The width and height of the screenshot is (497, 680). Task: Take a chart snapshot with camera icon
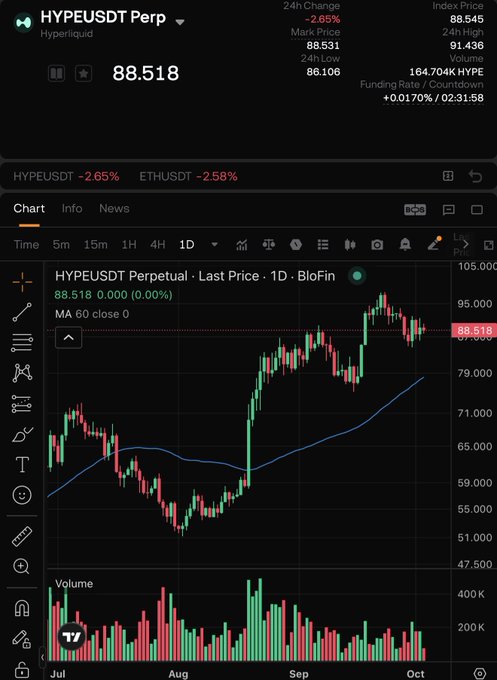(377, 245)
